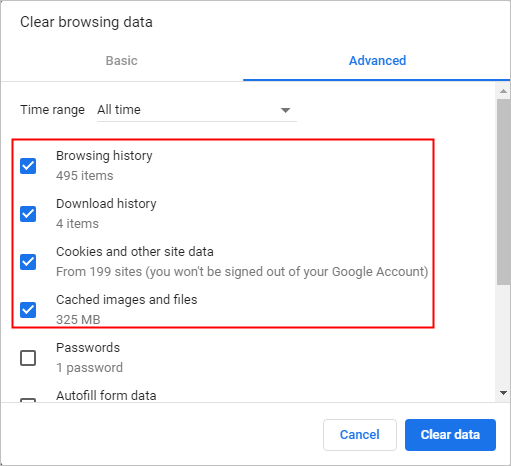Click the Cancel button

(360, 435)
